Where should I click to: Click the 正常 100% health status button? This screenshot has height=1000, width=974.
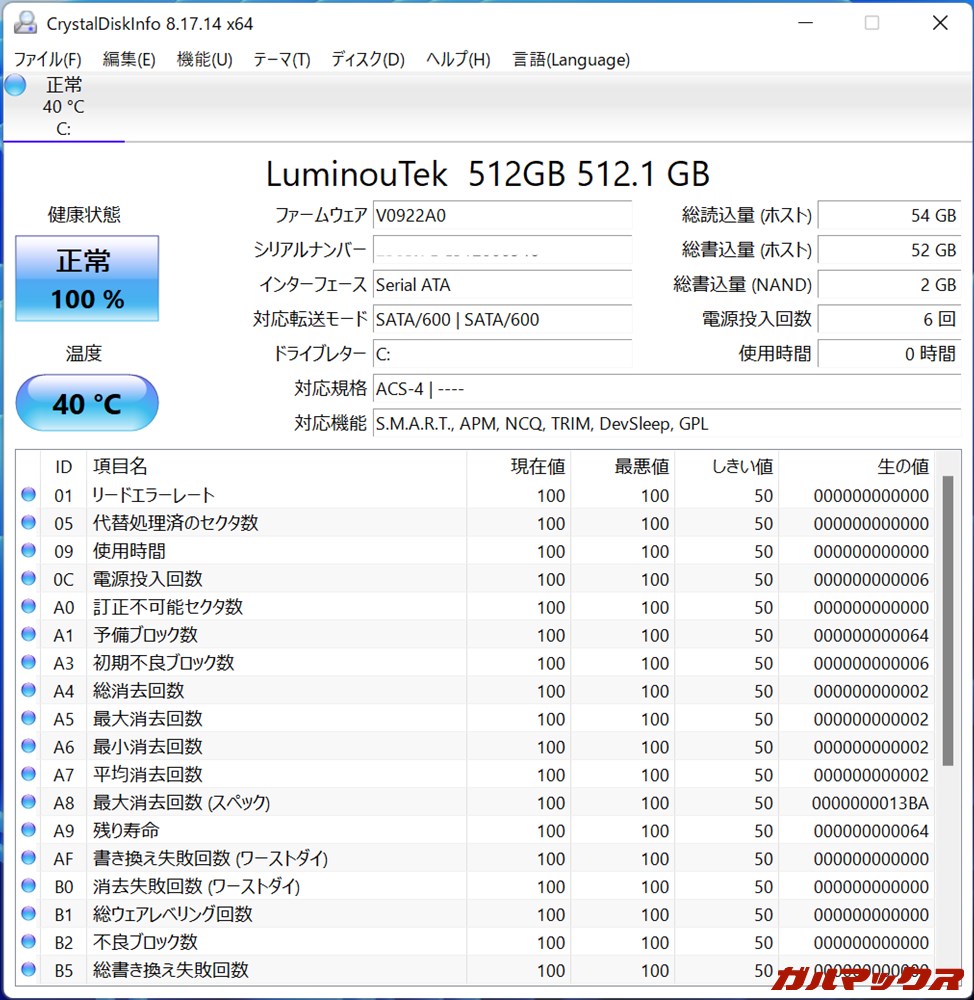click(x=87, y=279)
